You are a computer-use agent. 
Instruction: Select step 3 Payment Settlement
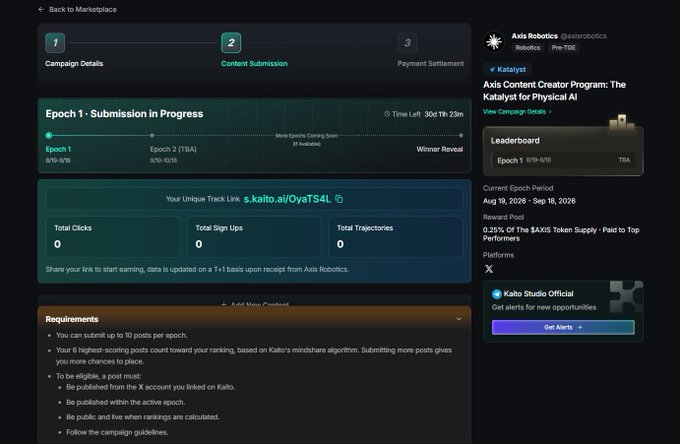pos(407,43)
